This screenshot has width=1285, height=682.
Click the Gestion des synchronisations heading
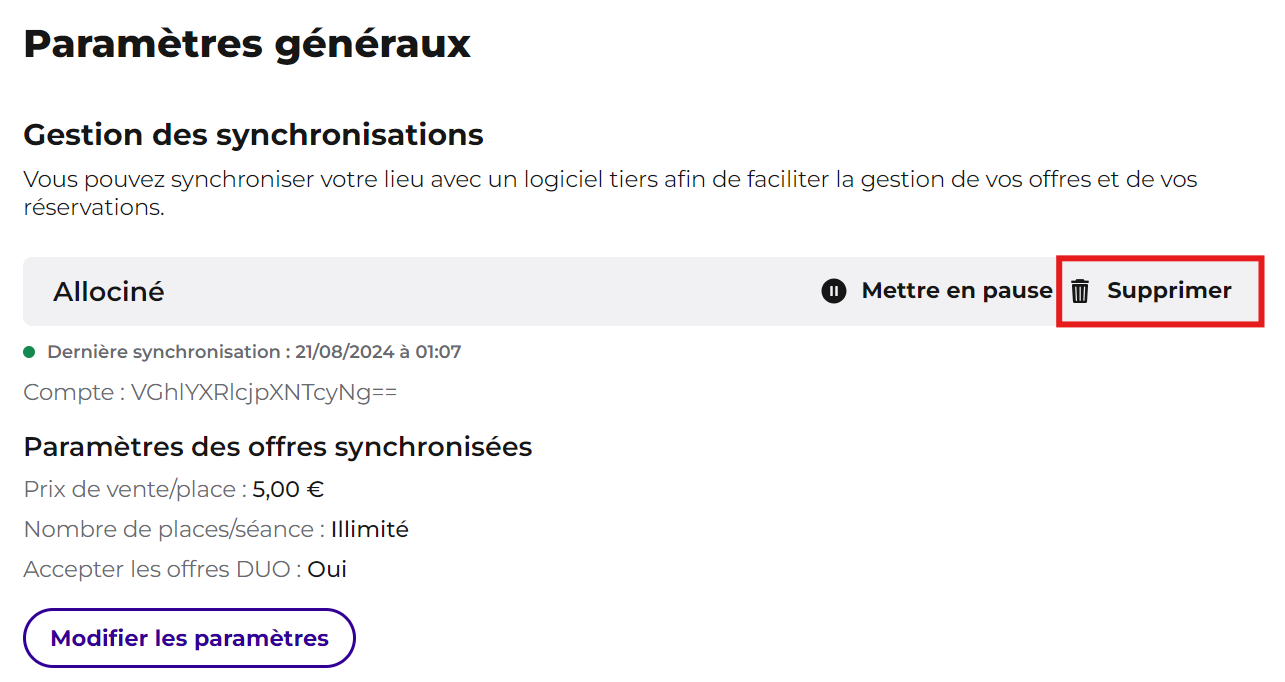pos(253,134)
